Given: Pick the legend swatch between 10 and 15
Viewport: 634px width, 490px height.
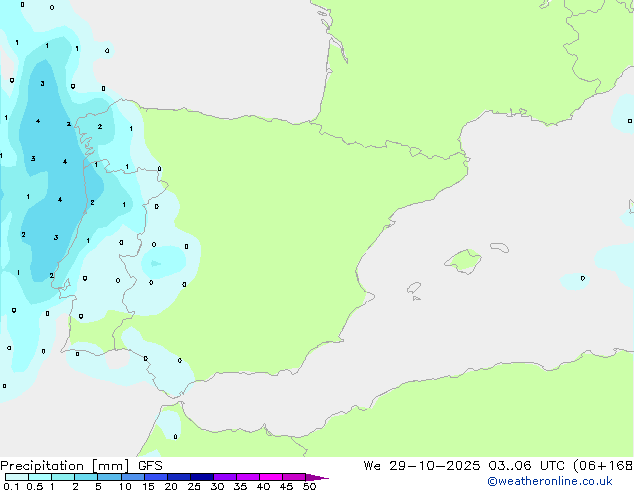Looking at the screenshot, I should point(132,477).
